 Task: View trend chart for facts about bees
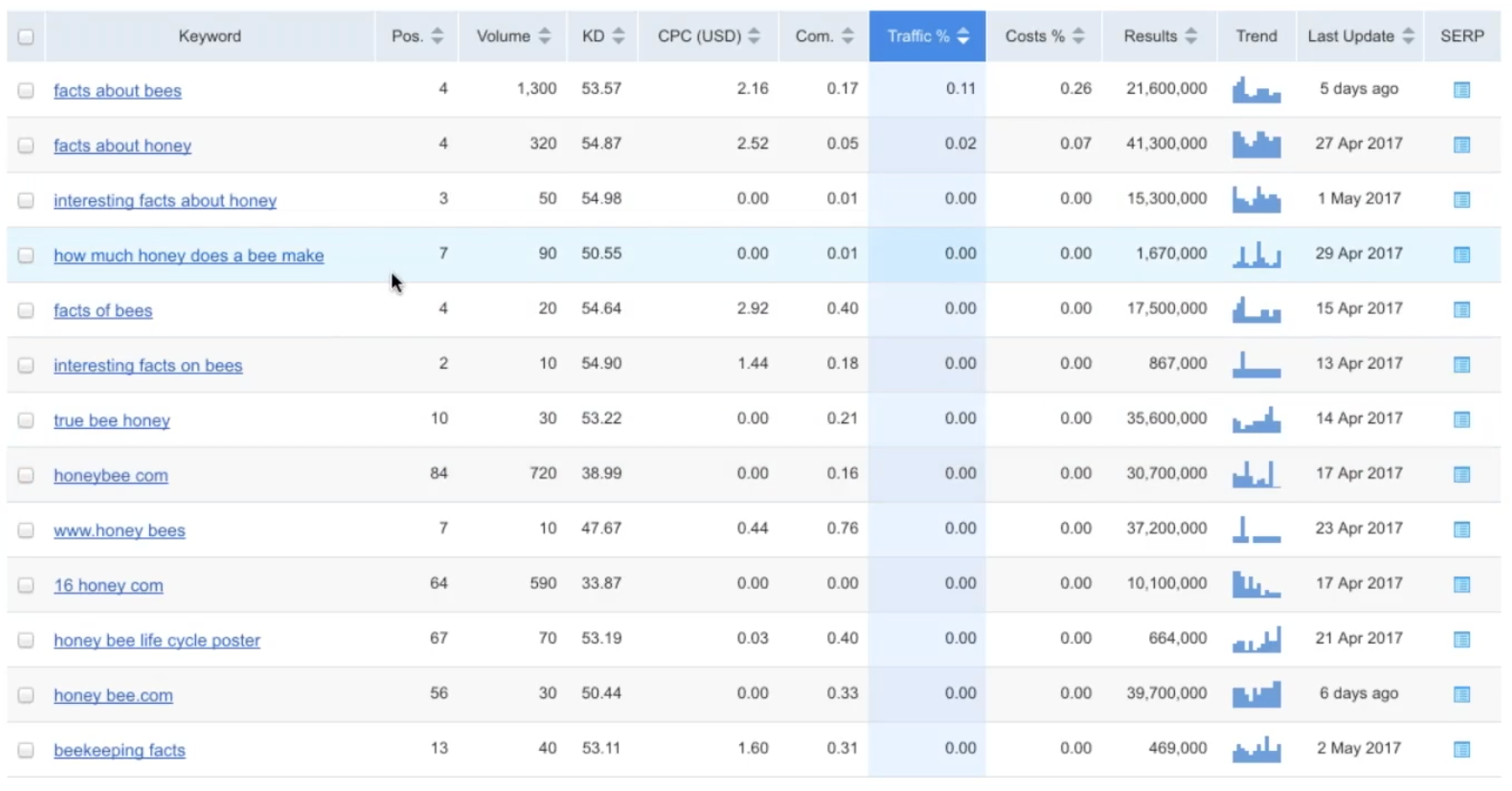[x=1256, y=90]
